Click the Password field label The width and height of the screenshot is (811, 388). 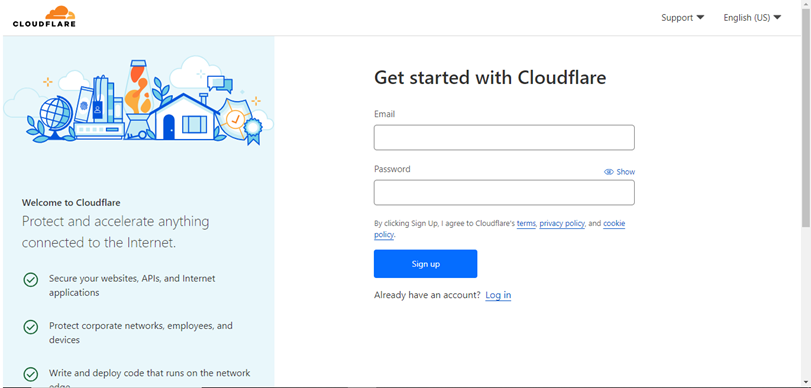coord(392,169)
